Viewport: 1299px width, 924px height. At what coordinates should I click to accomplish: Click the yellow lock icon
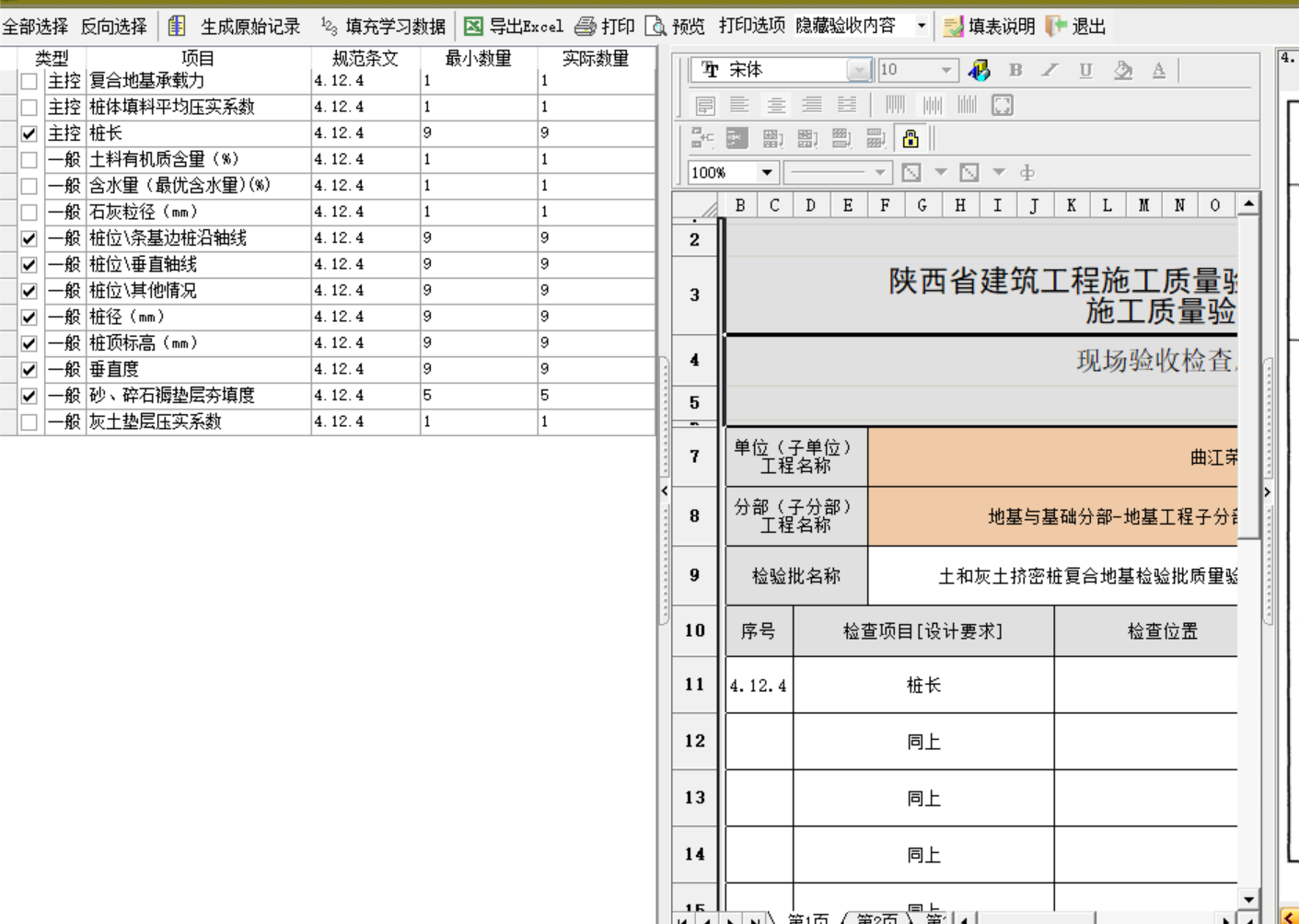point(910,139)
